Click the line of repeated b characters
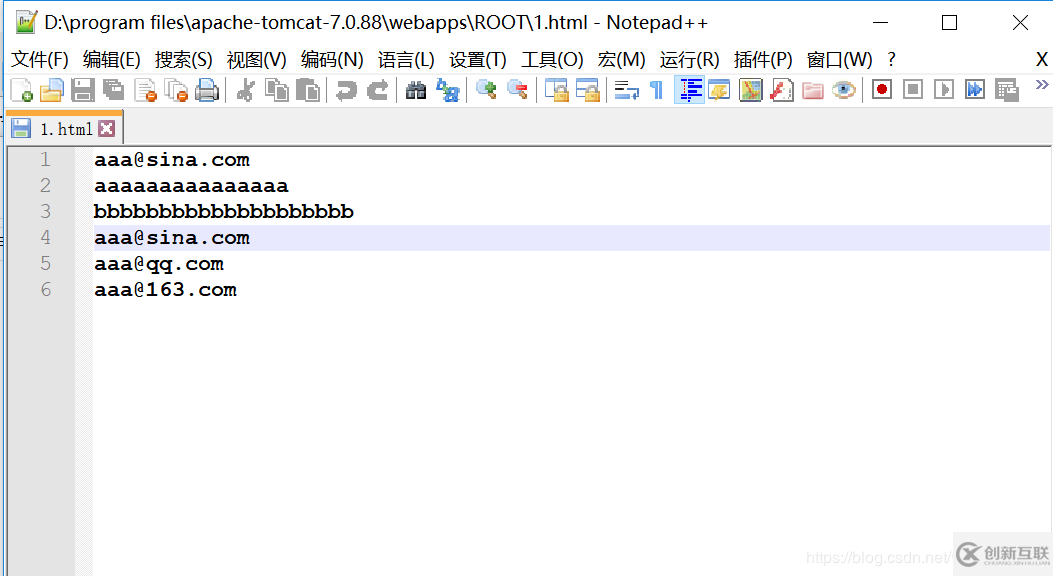Viewport: 1053px width, 576px height. pyautogui.click(x=224, y=211)
